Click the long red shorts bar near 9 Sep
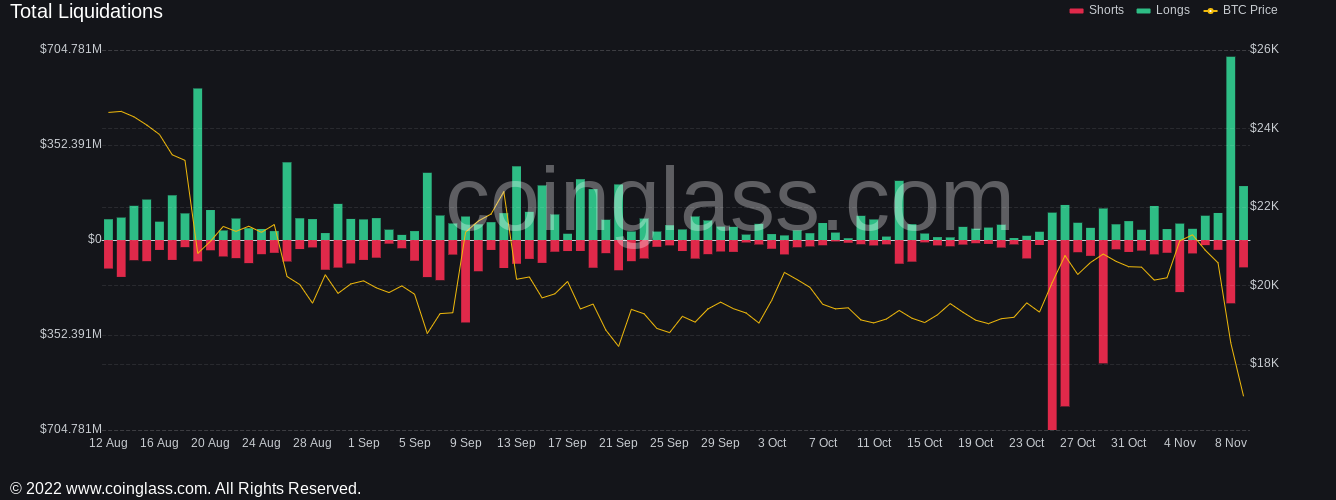The width and height of the screenshot is (1336, 500). (466, 281)
